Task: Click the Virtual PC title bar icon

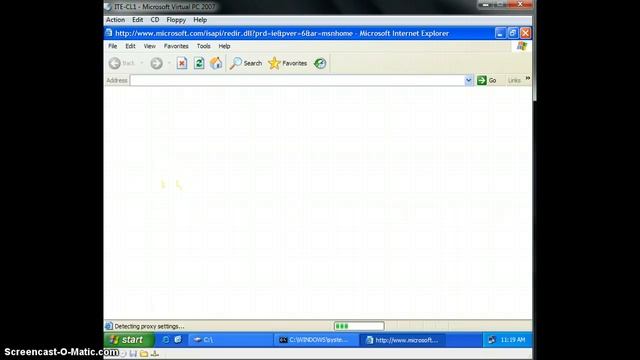Action: [108, 7]
